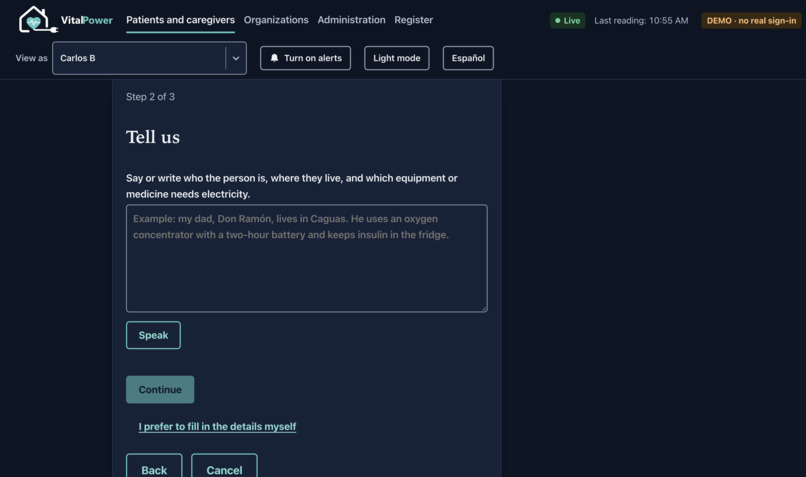Click the DEMO no real sign-in badge
The width and height of the screenshot is (806, 477).
751,21
